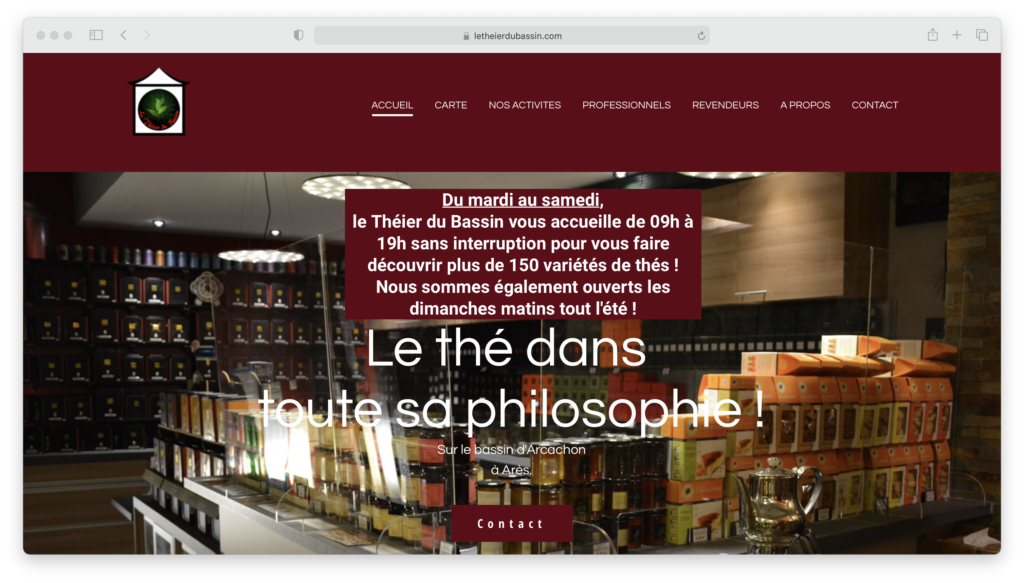This screenshot has width=1024, height=583.
Task: Open the Share sheet icon
Action: click(933, 35)
